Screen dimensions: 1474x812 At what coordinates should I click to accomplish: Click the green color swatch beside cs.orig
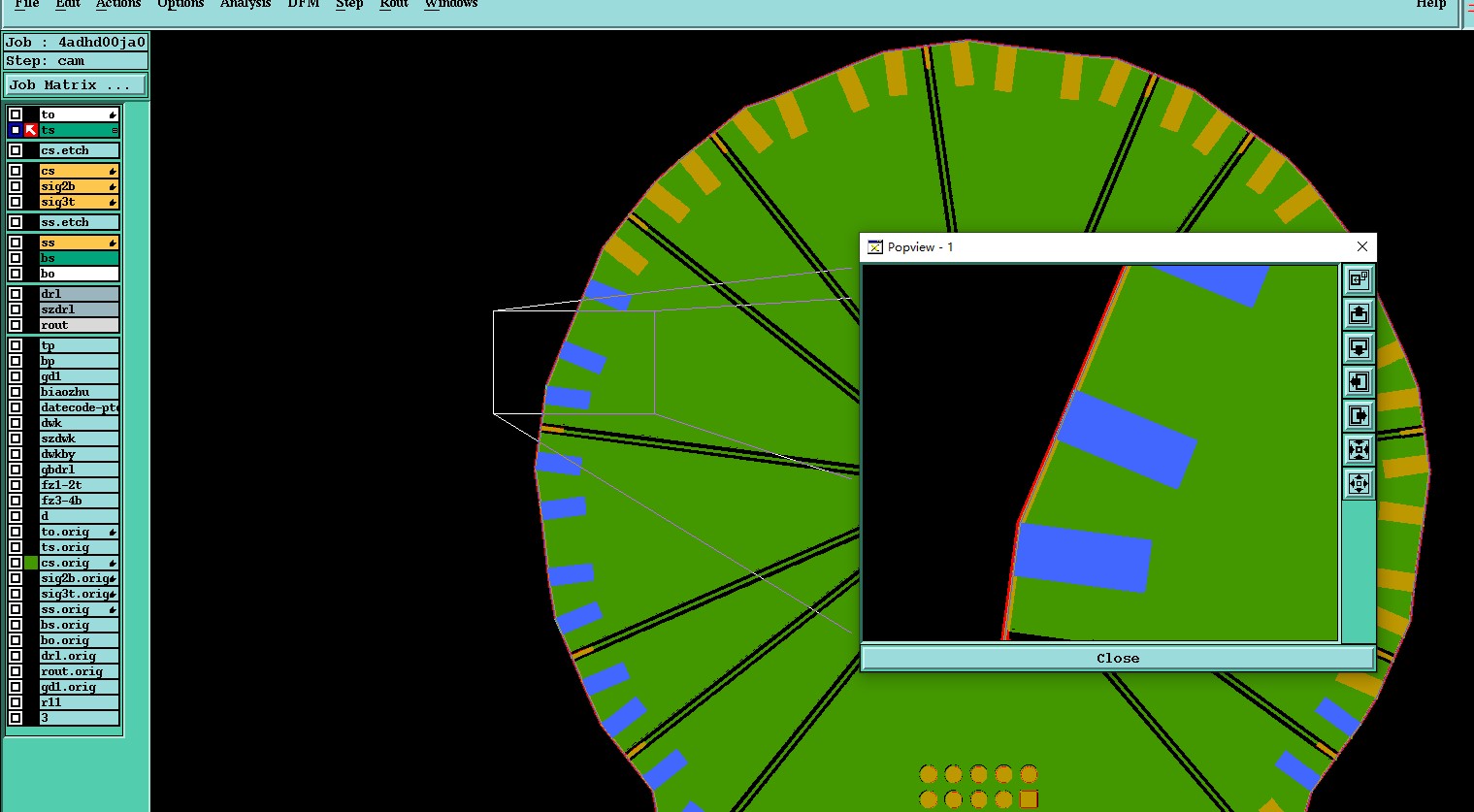click(31, 563)
